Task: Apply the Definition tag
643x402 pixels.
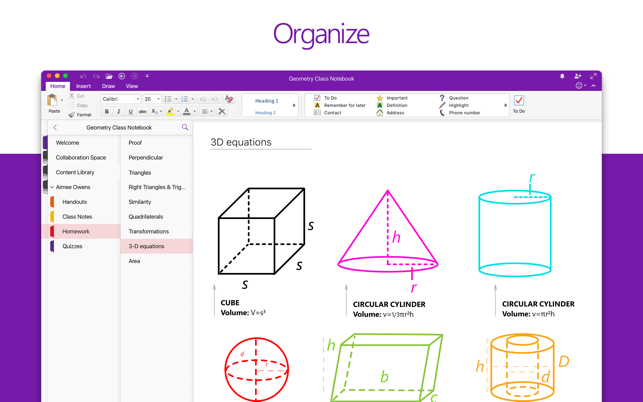Action: (392, 105)
